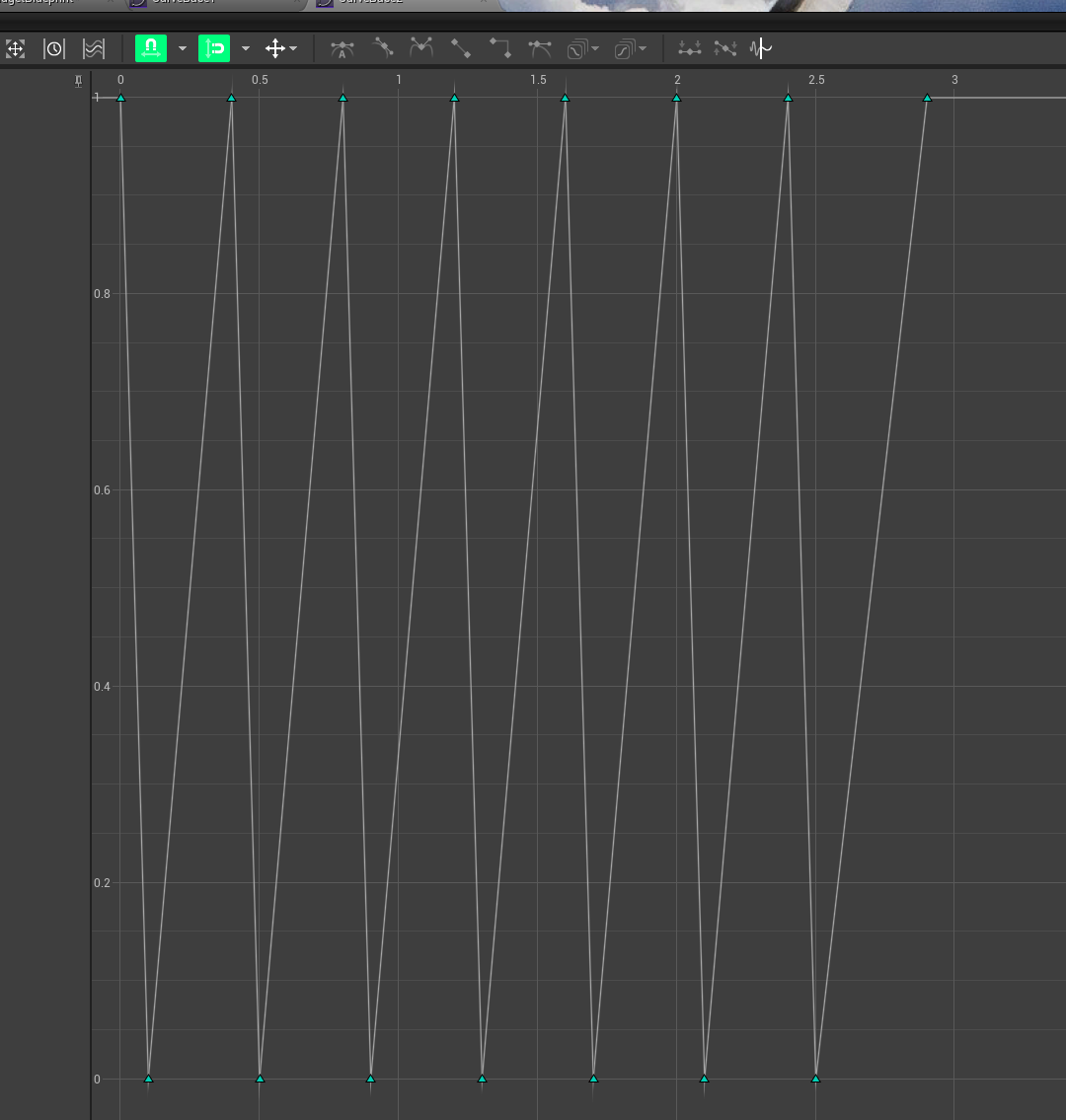1066x1120 pixels.
Task: Set tangents to Auto cubic interpolation
Action: (x=343, y=49)
